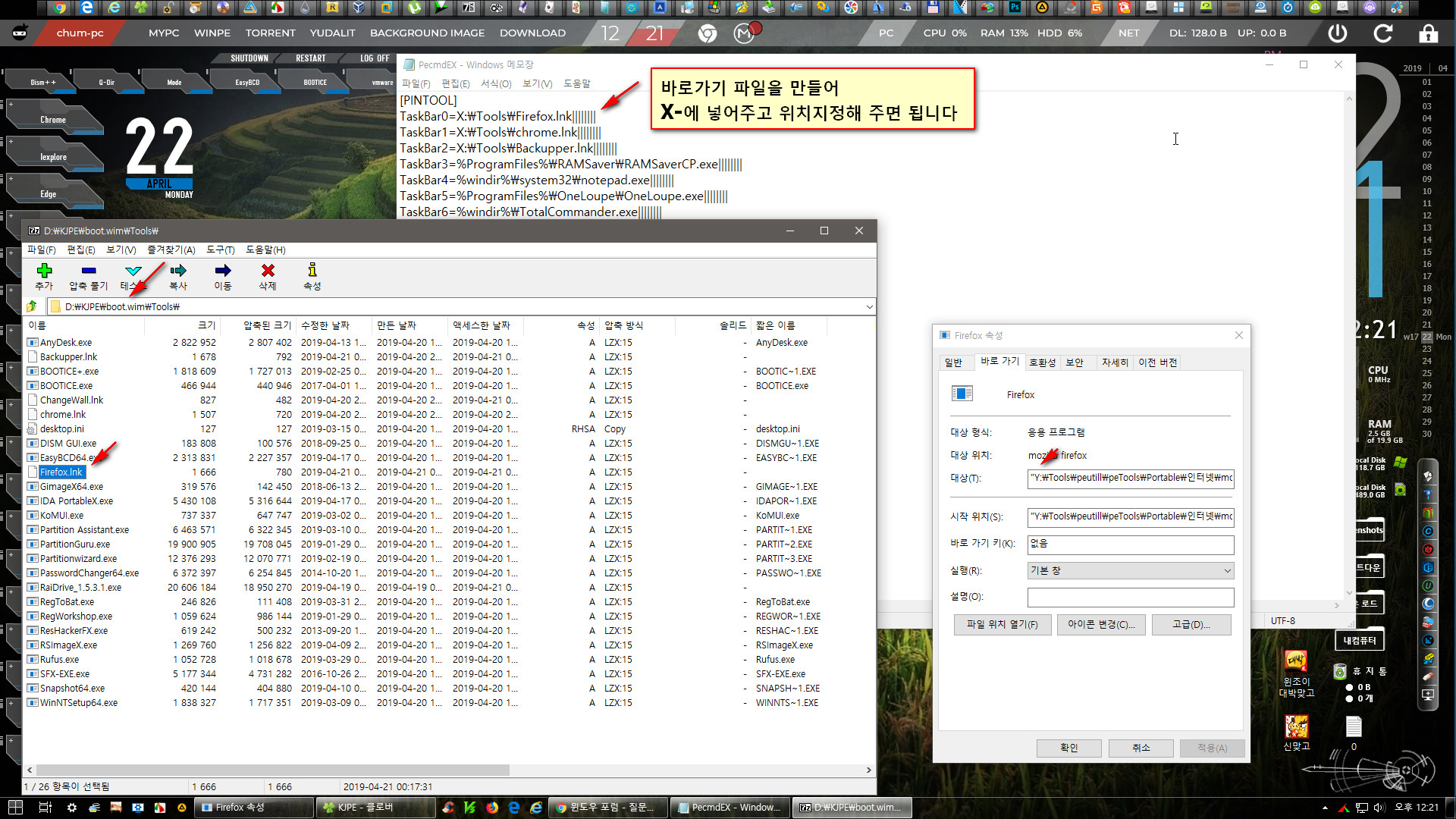Click the 대상(T) target input field
The width and height of the screenshot is (1456, 819).
click(x=1130, y=478)
